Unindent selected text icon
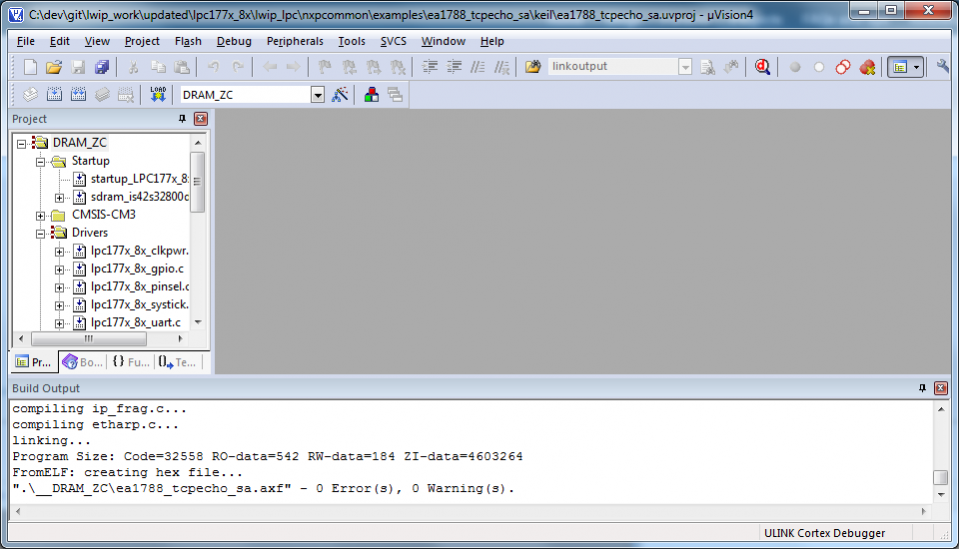This screenshot has width=959, height=549. pyautogui.click(x=454, y=67)
